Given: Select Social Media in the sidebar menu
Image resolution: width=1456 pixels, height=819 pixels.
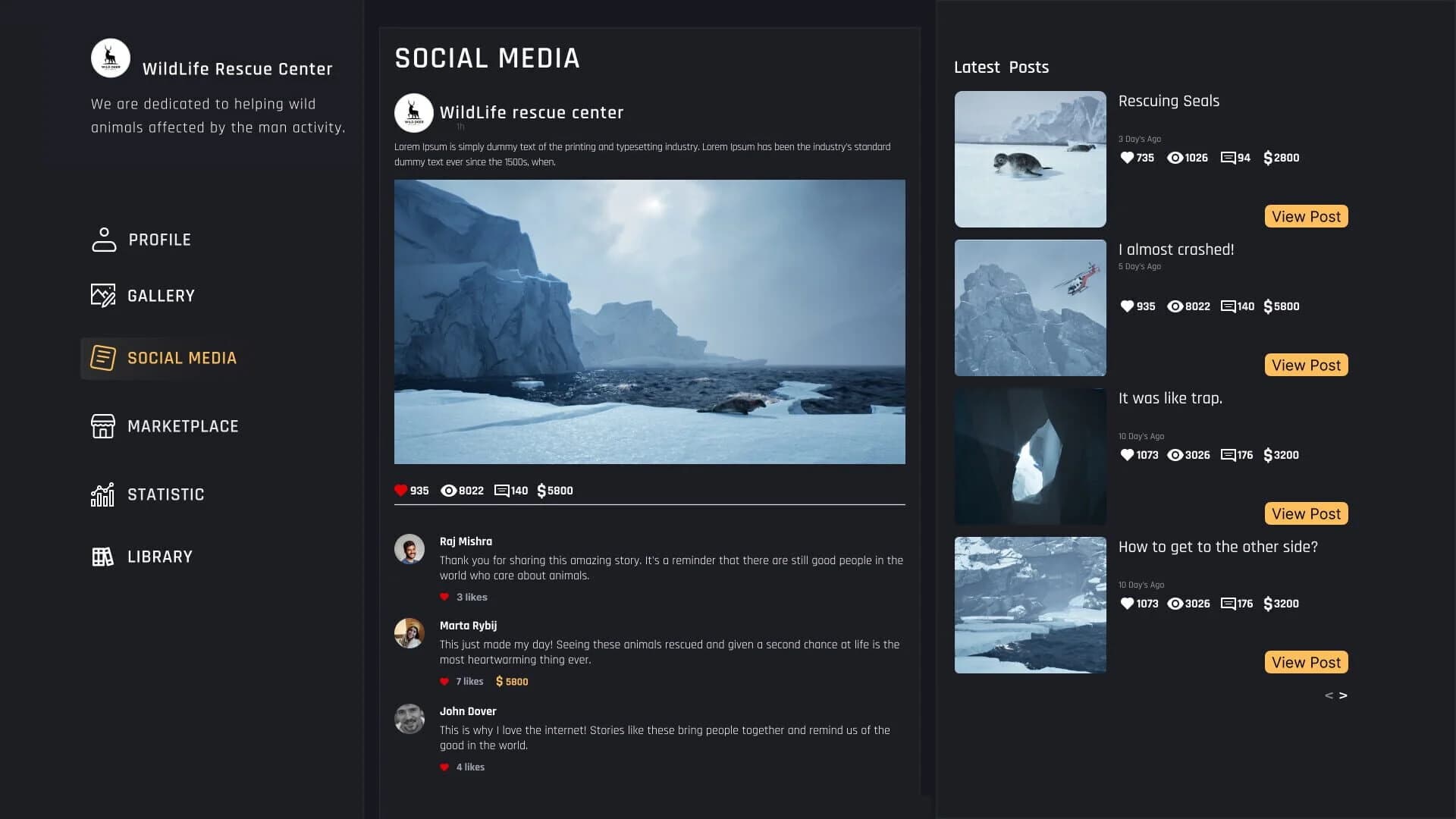Looking at the screenshot, I should [x=181, y=358].
